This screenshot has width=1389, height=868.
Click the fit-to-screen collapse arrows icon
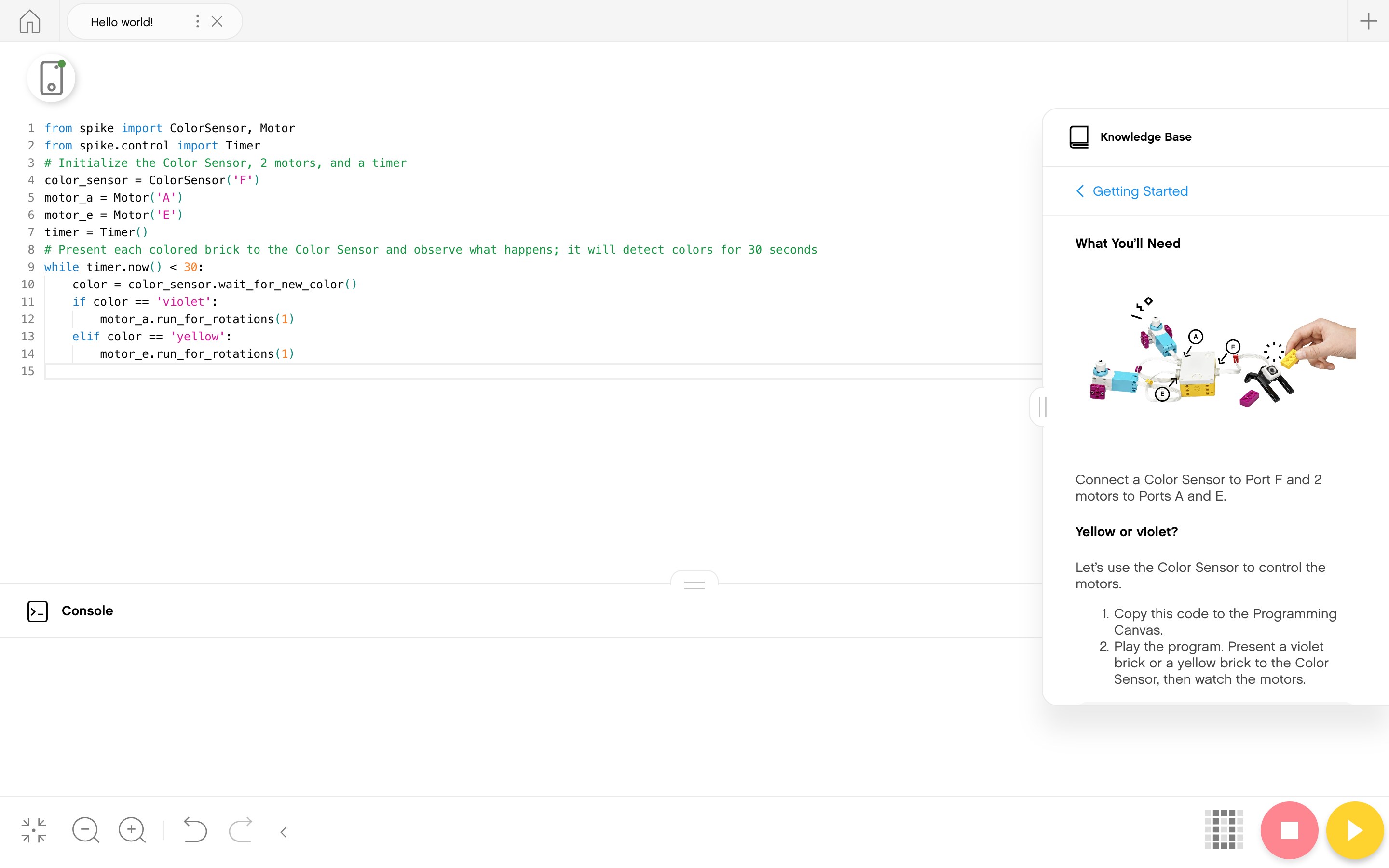34,830
